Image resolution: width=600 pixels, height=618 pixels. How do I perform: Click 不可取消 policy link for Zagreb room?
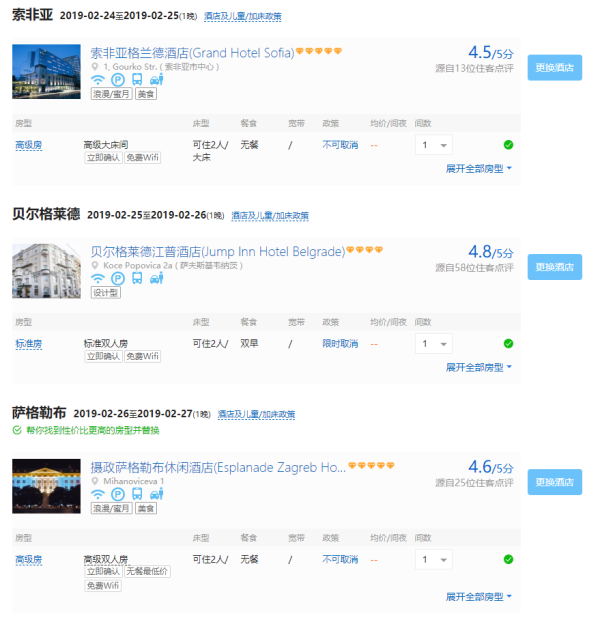(340, 559)
